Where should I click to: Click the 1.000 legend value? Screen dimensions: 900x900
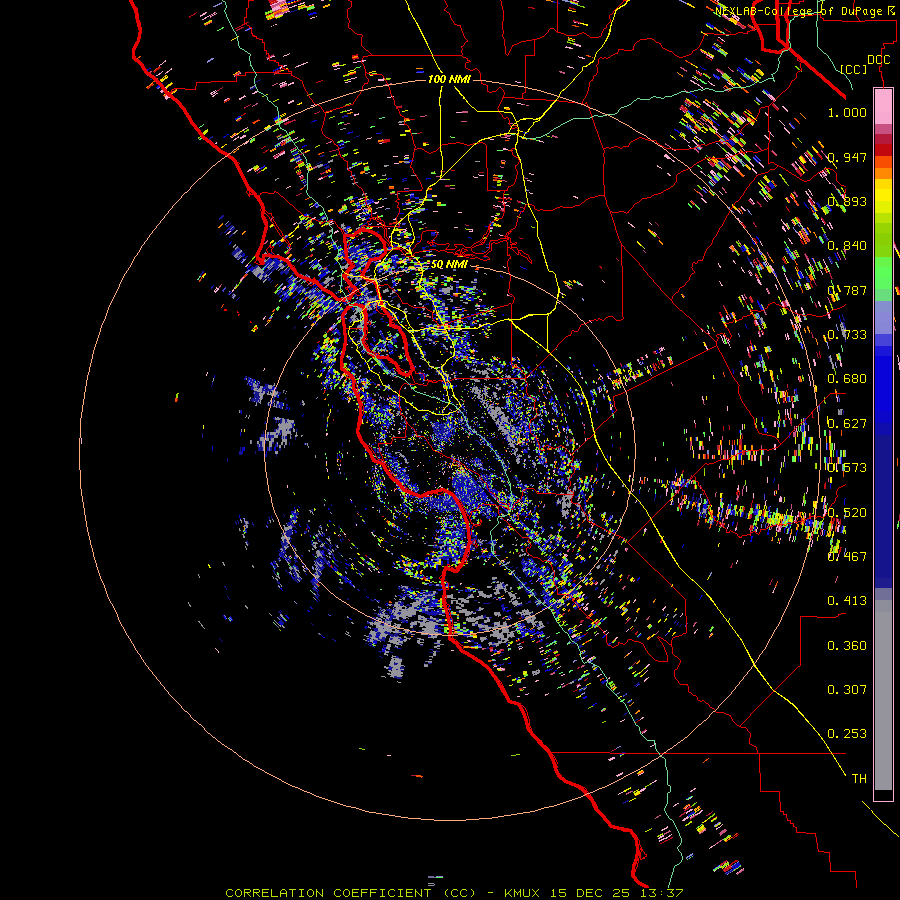tap(847, 112)
